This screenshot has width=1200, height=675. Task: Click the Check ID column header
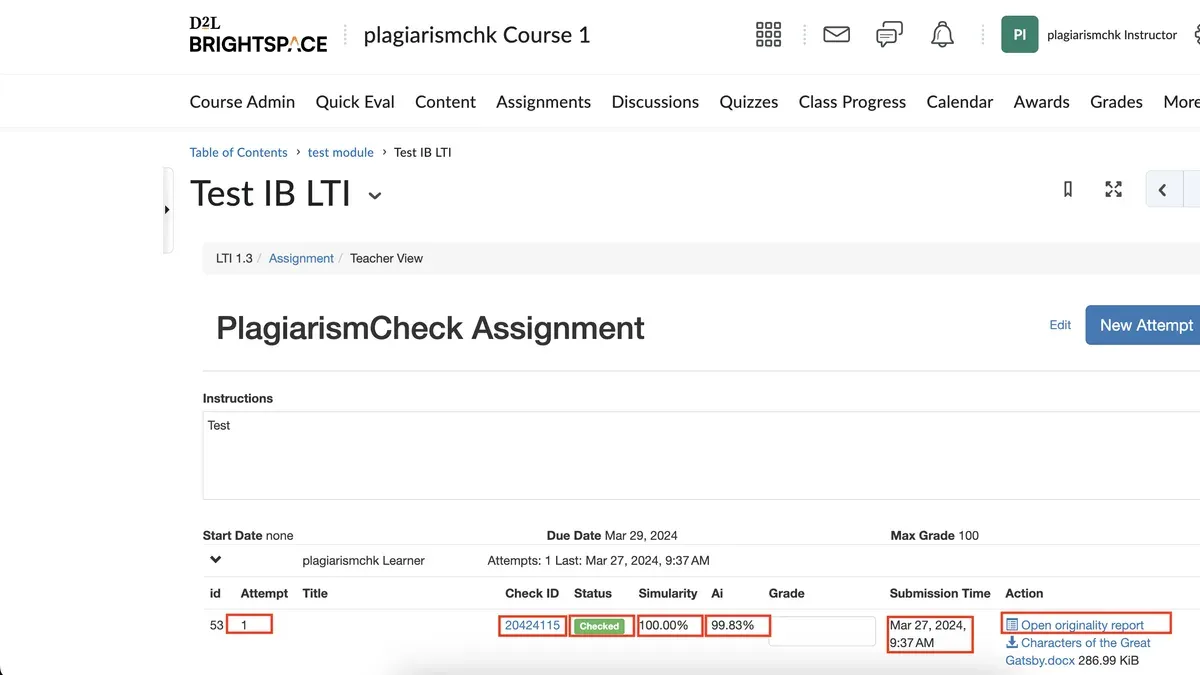point(532,593)
